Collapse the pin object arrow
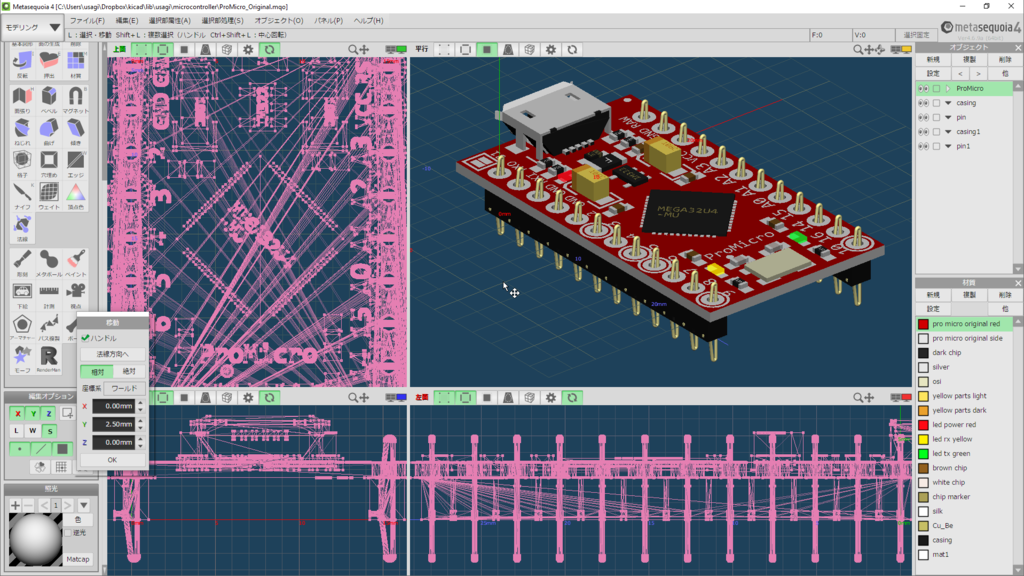The image size is (1024, 576). 948,118
